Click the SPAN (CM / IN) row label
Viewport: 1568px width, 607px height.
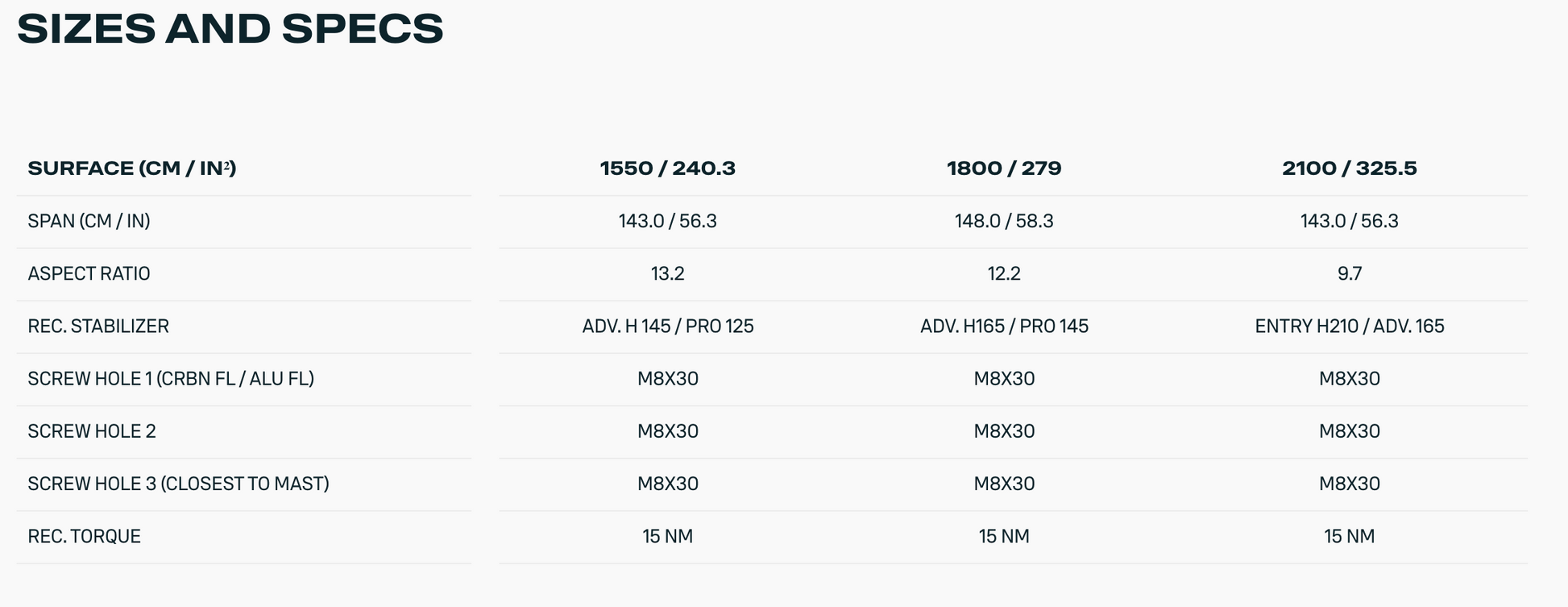click(x=89, y=221)
